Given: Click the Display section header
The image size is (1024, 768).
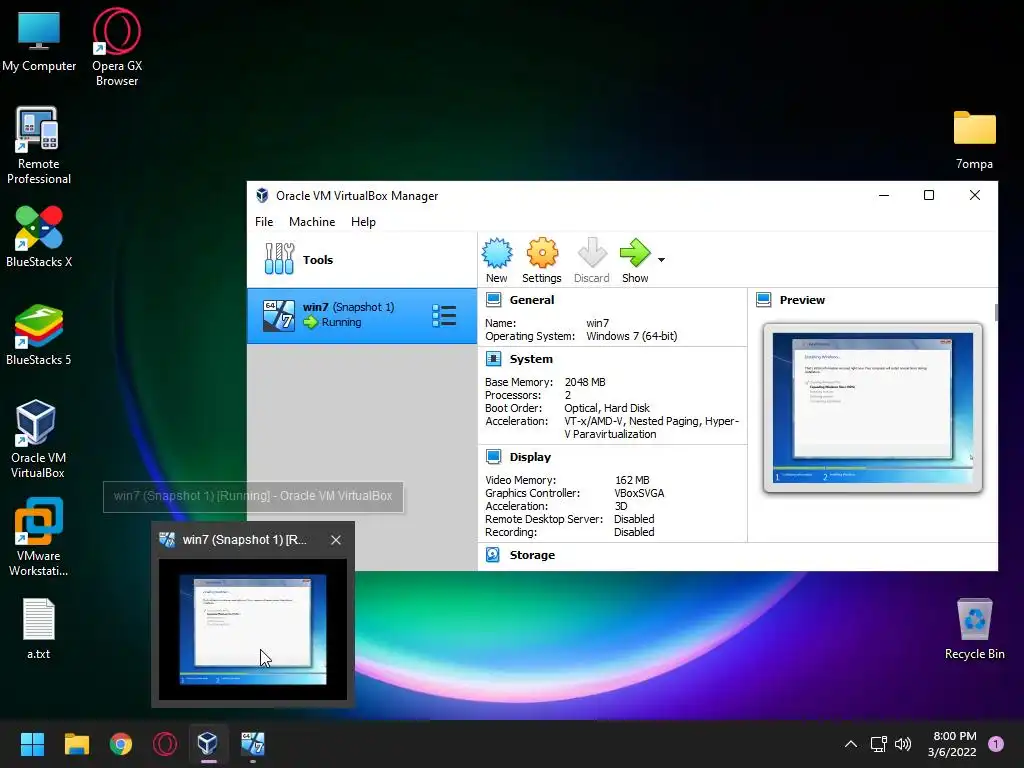Looking at the screenshot, I should click(530, 456).
